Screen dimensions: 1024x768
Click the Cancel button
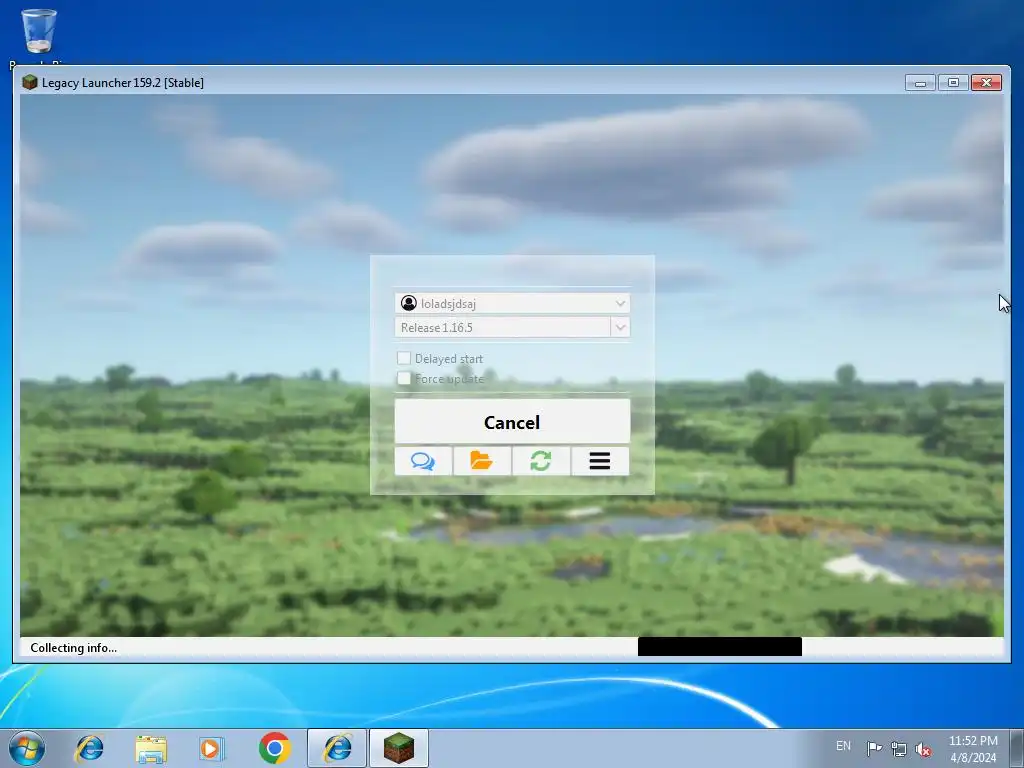tap(512, 422)
